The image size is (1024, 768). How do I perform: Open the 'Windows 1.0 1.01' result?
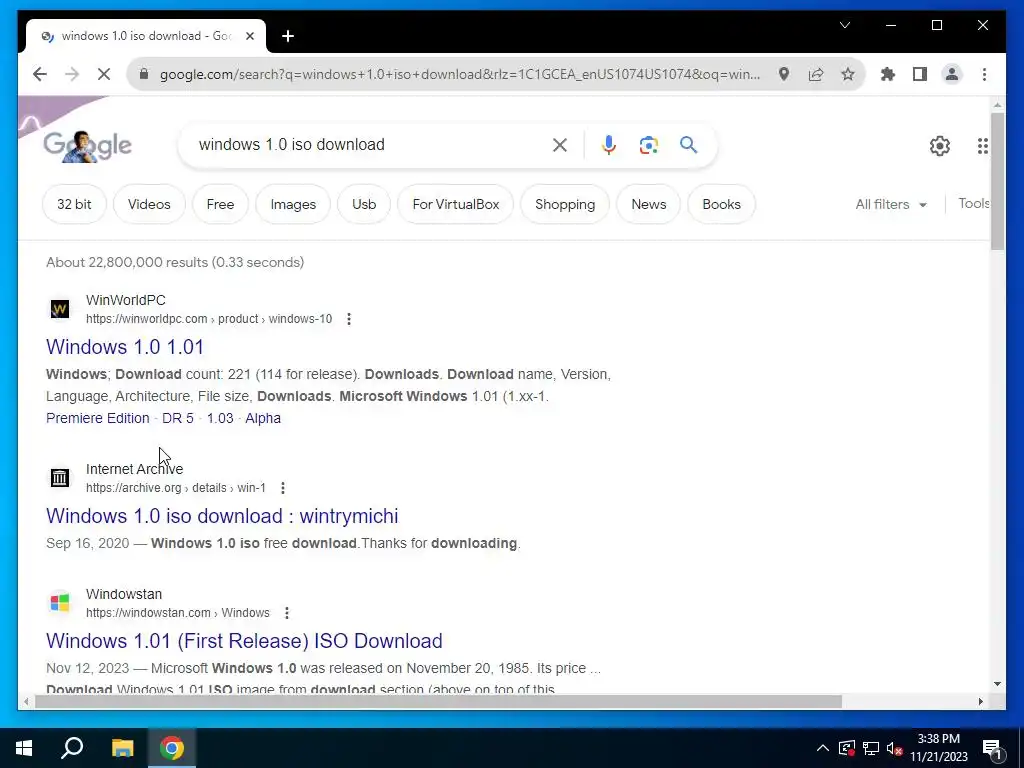125,347
